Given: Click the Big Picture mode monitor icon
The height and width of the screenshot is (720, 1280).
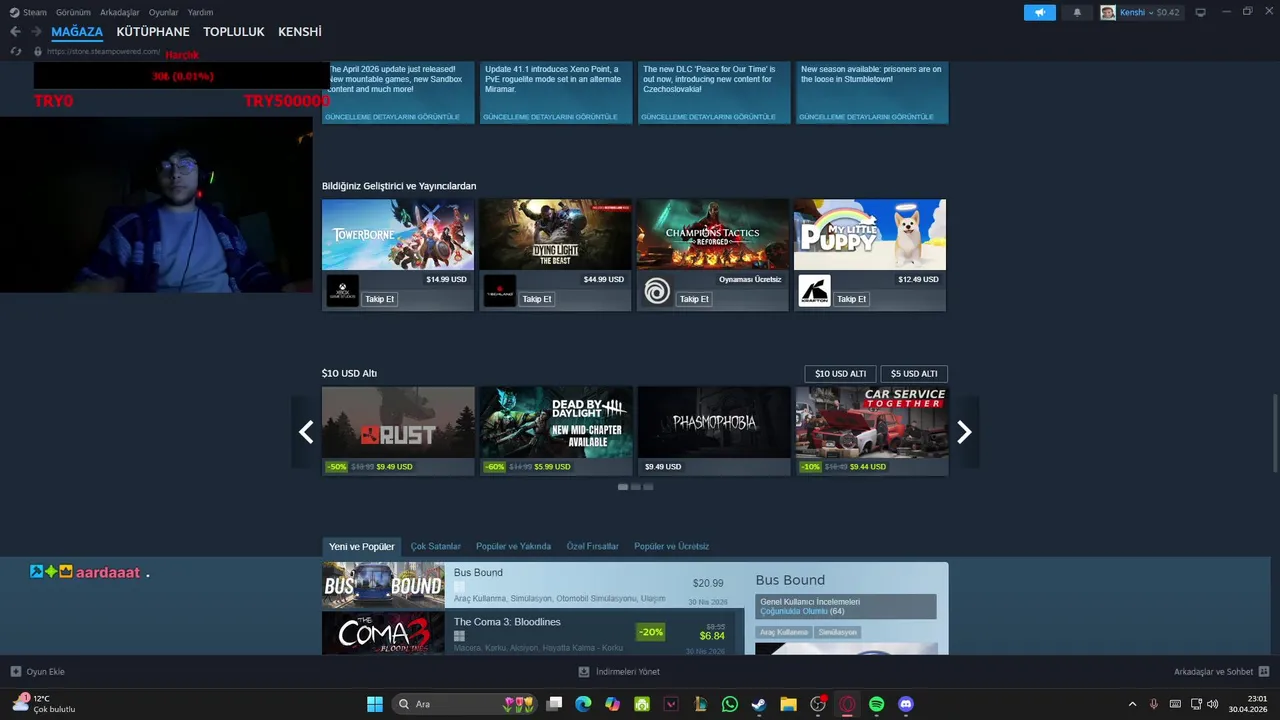Looking at the screenshot, I should 1200,12.
